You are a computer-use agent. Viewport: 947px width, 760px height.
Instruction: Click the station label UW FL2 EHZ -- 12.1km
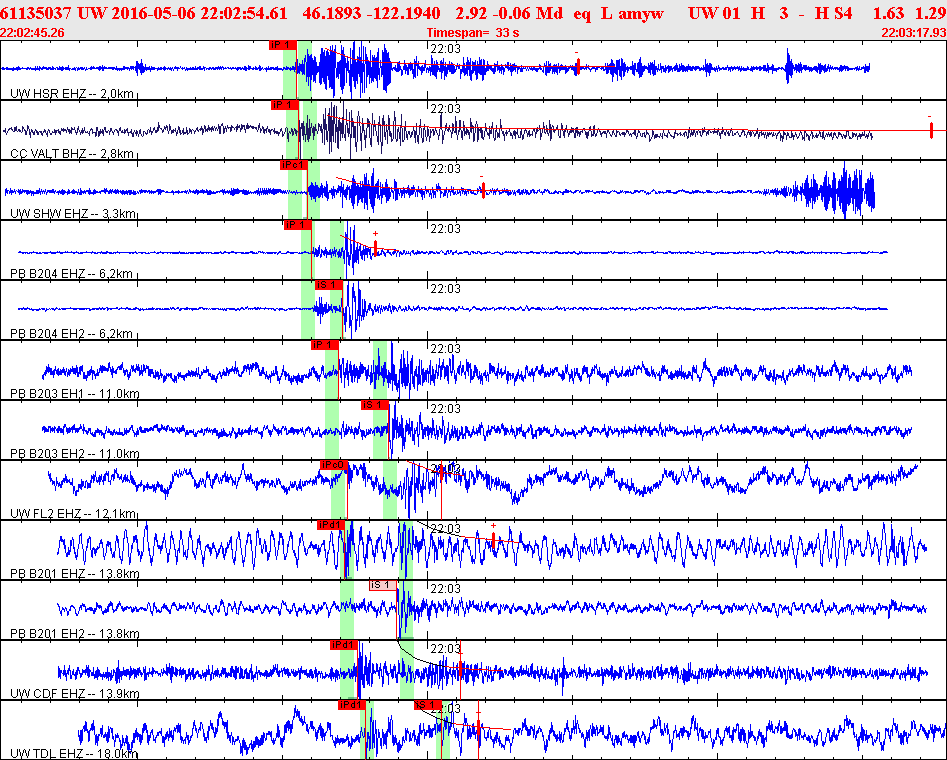(x=73, y=514)
